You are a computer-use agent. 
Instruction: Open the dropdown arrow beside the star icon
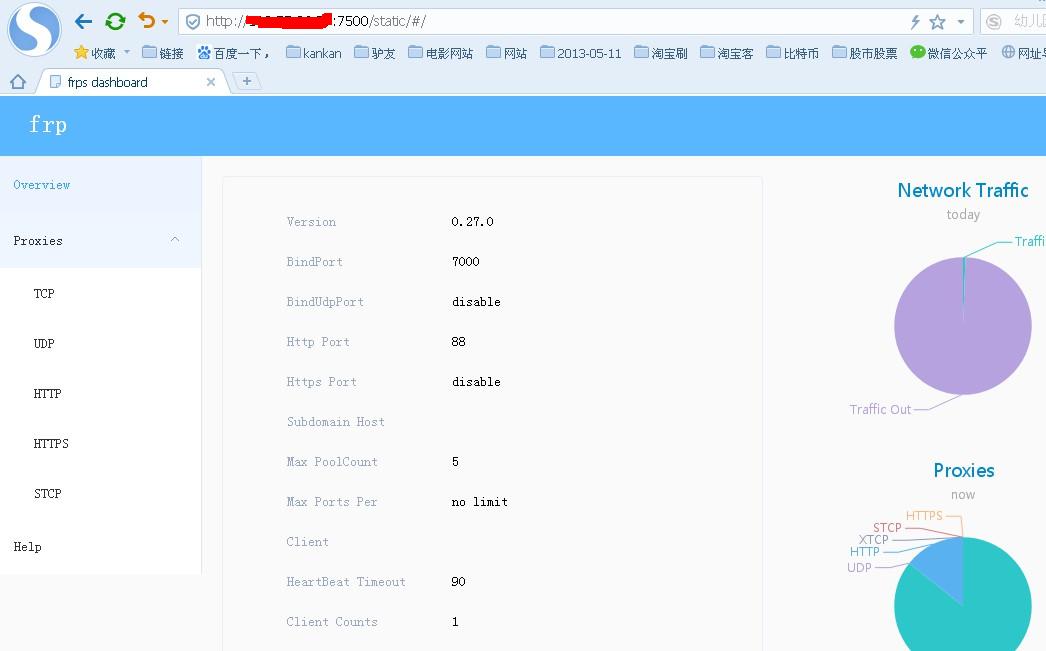pos(960,22)
